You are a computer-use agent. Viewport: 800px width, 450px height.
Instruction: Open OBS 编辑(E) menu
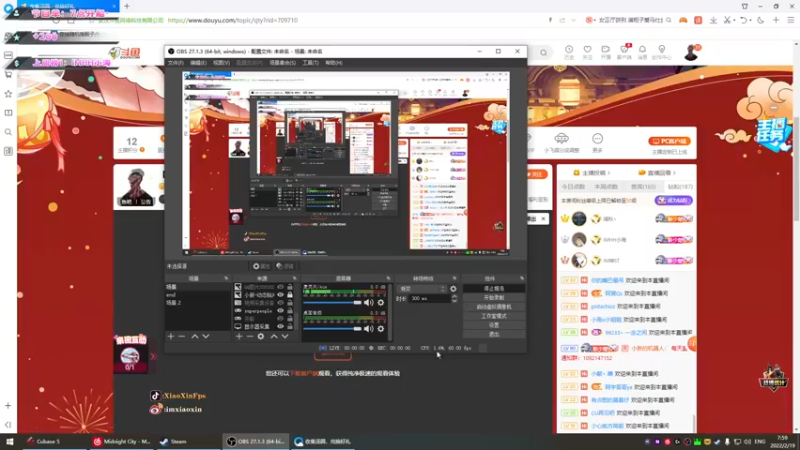pyautogui.click(x=198, y=63)
